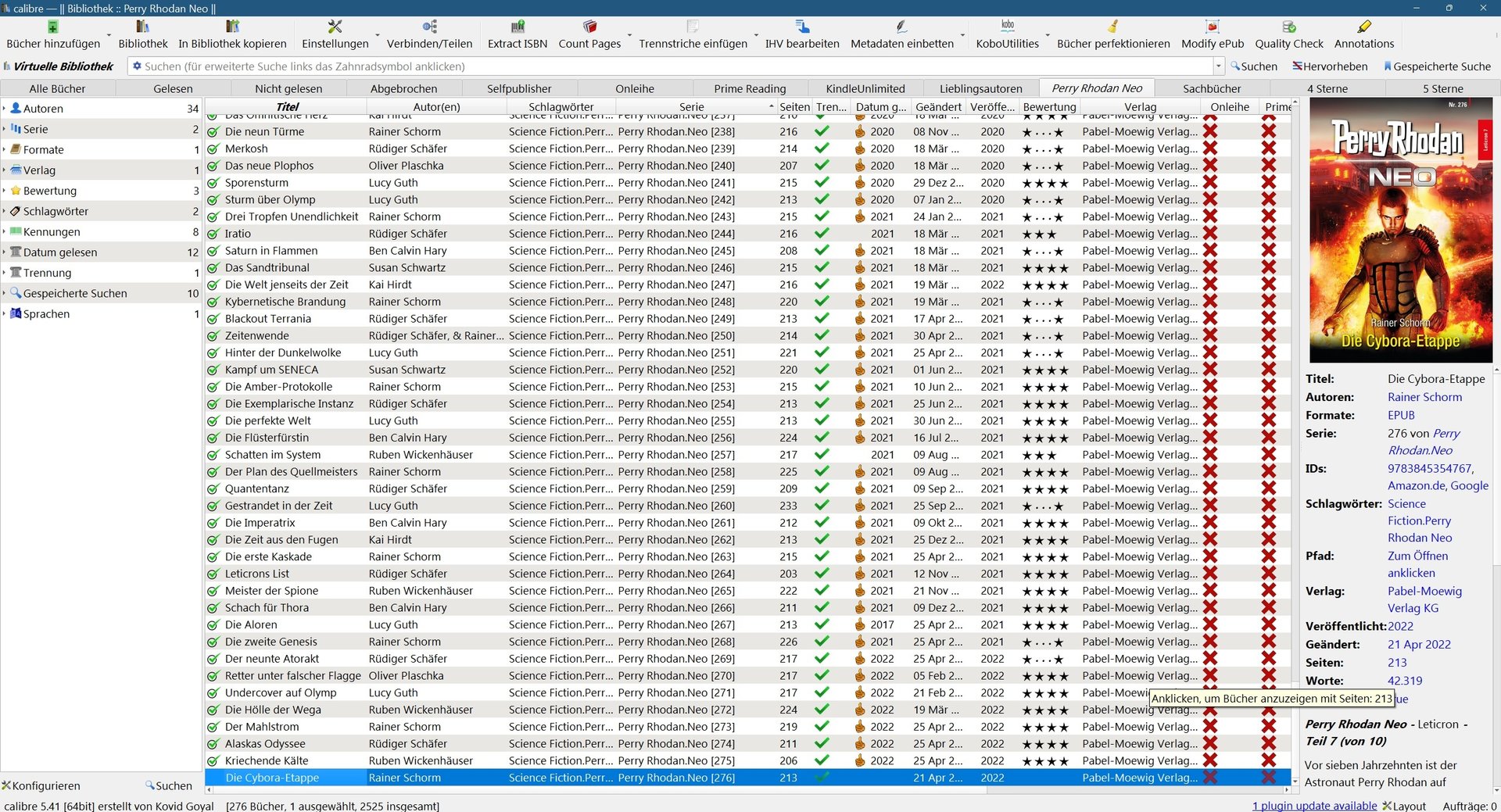Expand the Serie category in tag browser

click(4, 129)
